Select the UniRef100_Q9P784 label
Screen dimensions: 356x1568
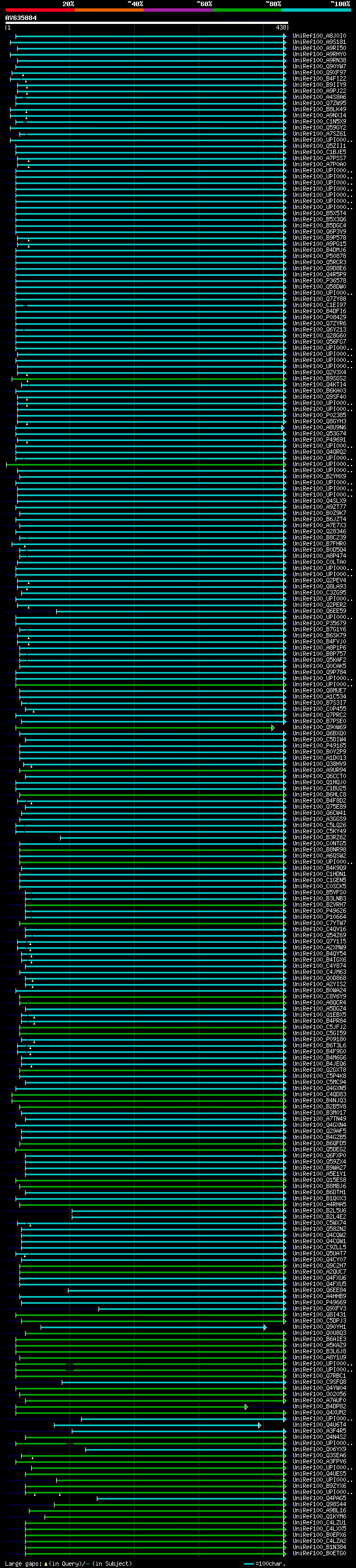[319, 672]
